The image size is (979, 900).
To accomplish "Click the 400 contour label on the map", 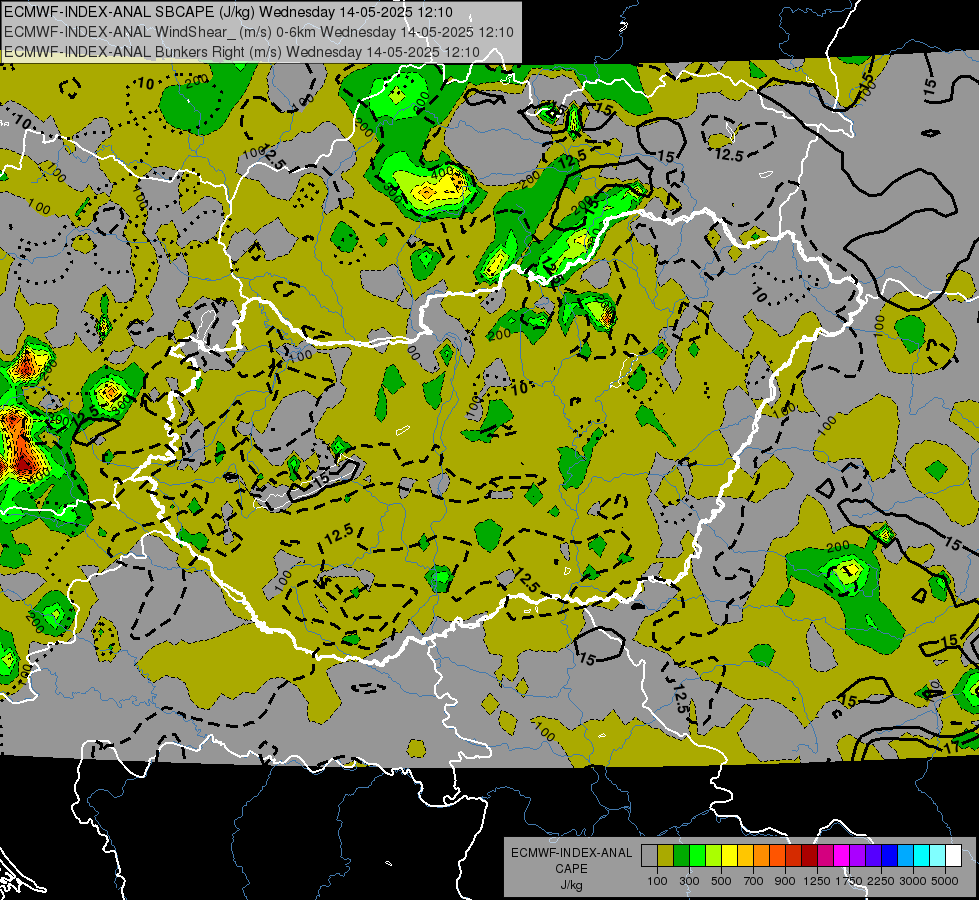I will 442,172.
